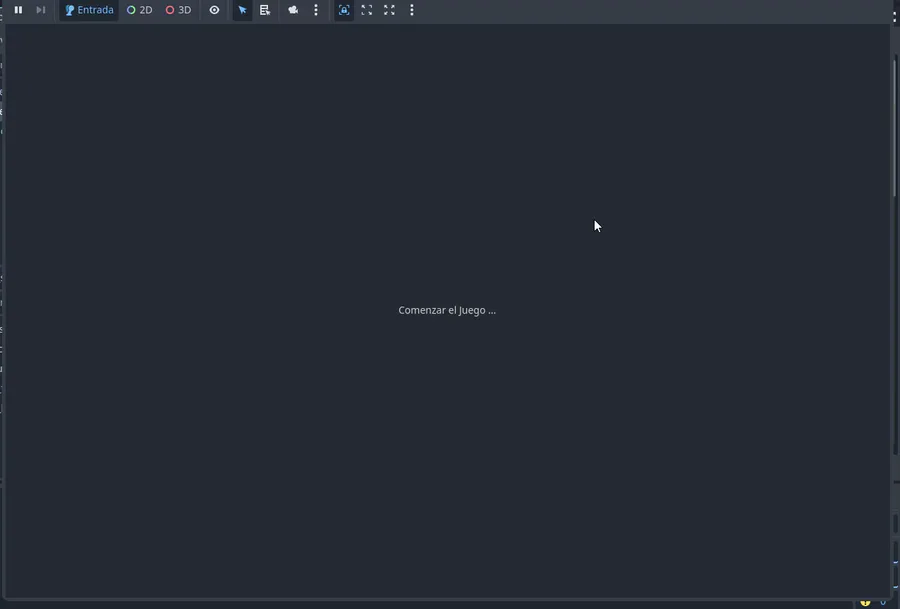
Task: Activate the list select mode tool
Action: pos(265,10)
